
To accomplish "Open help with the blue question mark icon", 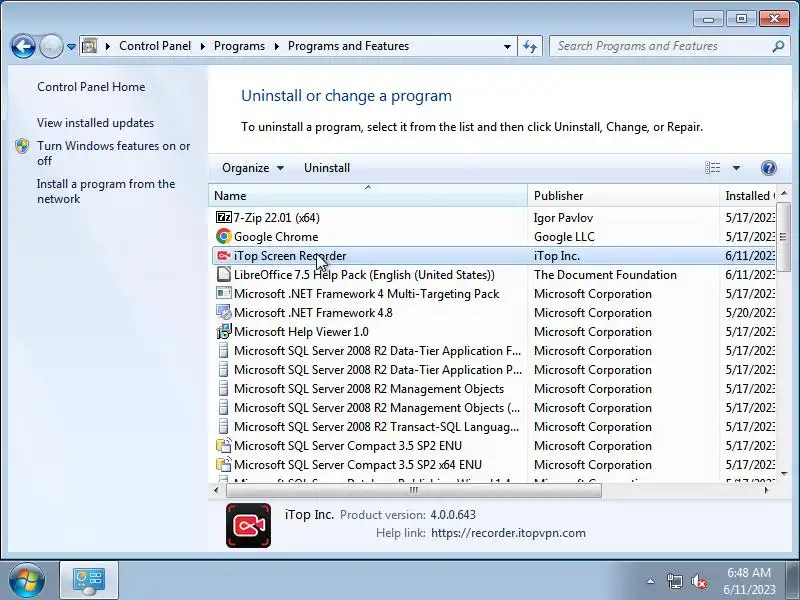I will (x=768, y=168).
